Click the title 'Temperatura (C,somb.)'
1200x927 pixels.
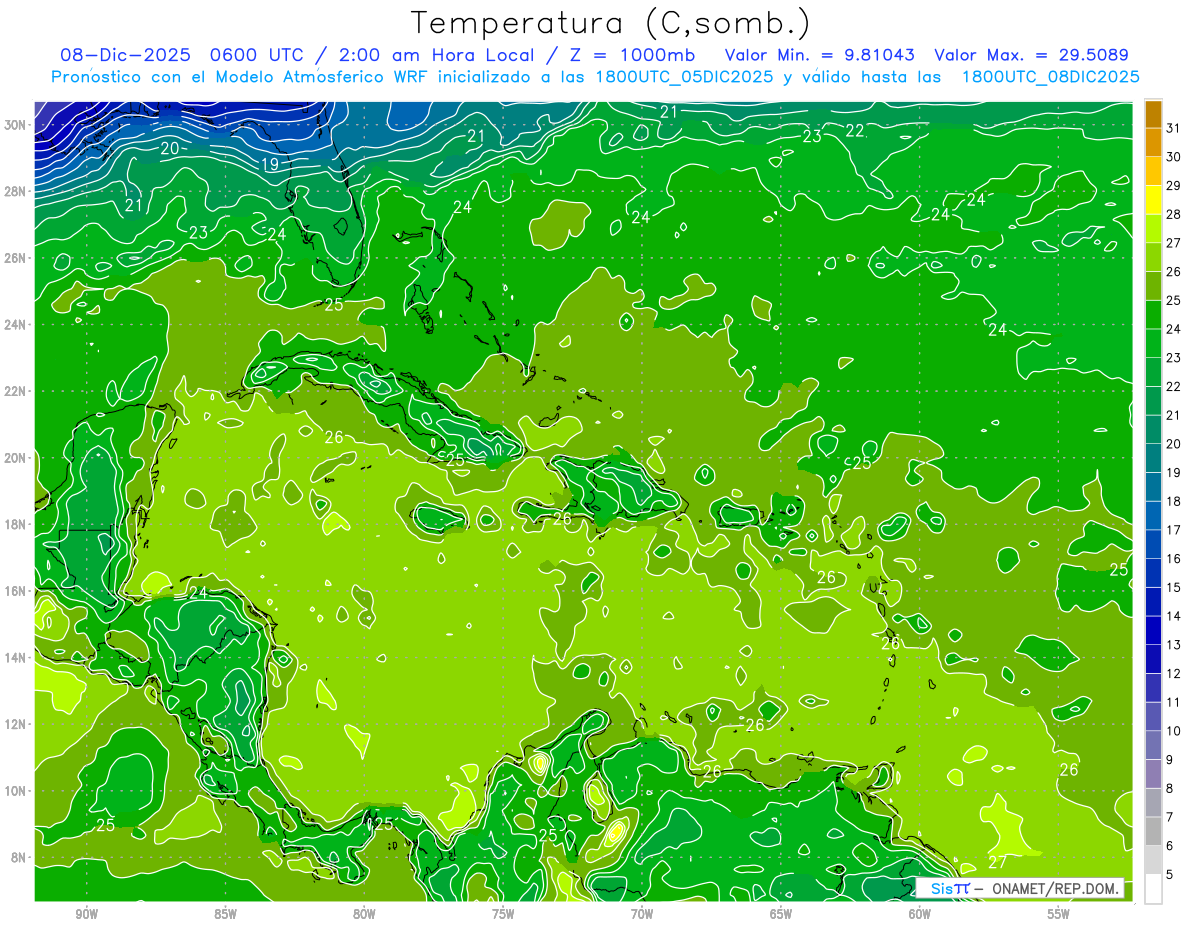tap(610, 23)
